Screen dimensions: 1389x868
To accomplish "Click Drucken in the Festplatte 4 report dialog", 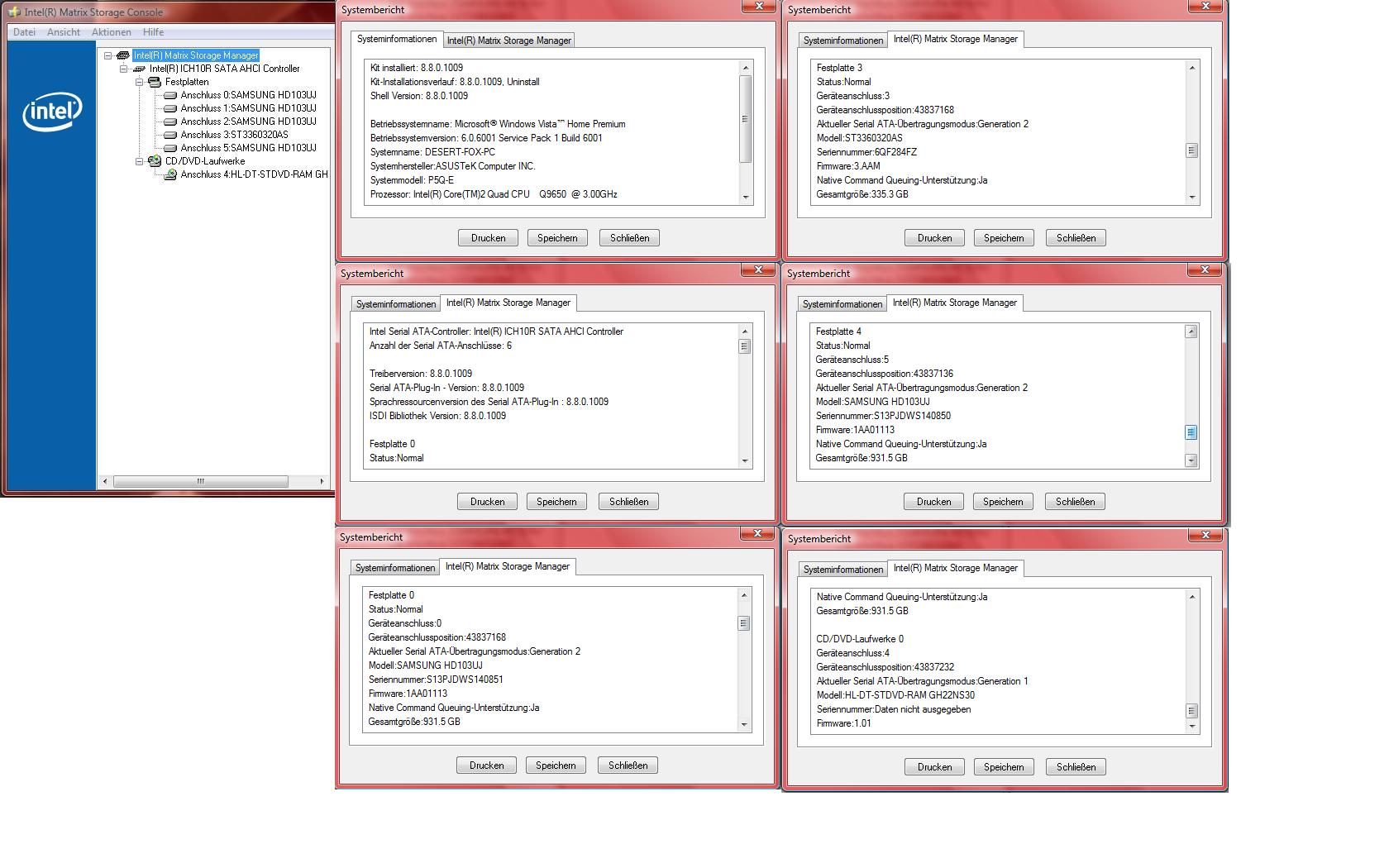I will click(x=933, y=502).
